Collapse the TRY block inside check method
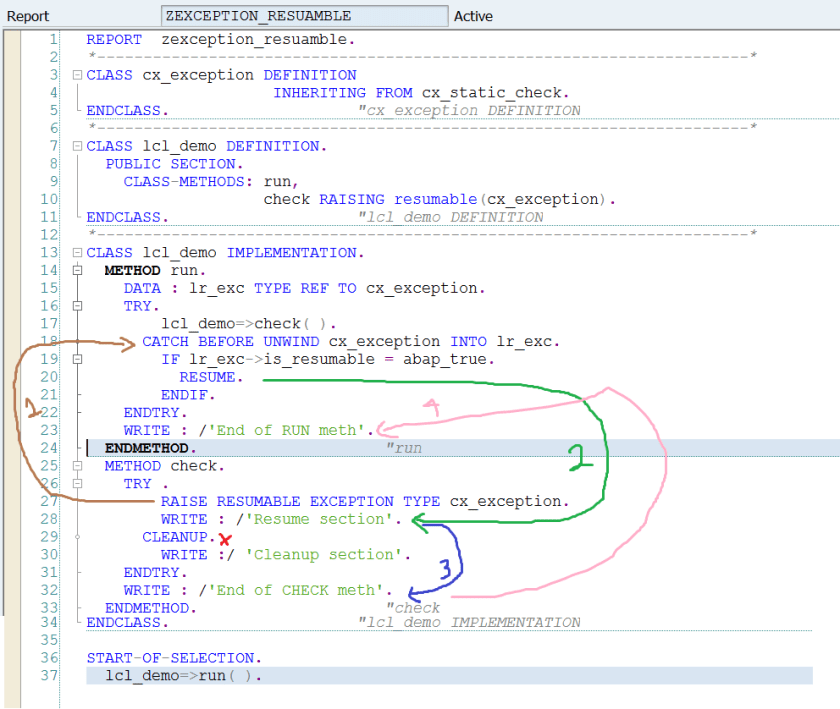The height and width of the screenshot is (709, 840). [x=77, y=484]
